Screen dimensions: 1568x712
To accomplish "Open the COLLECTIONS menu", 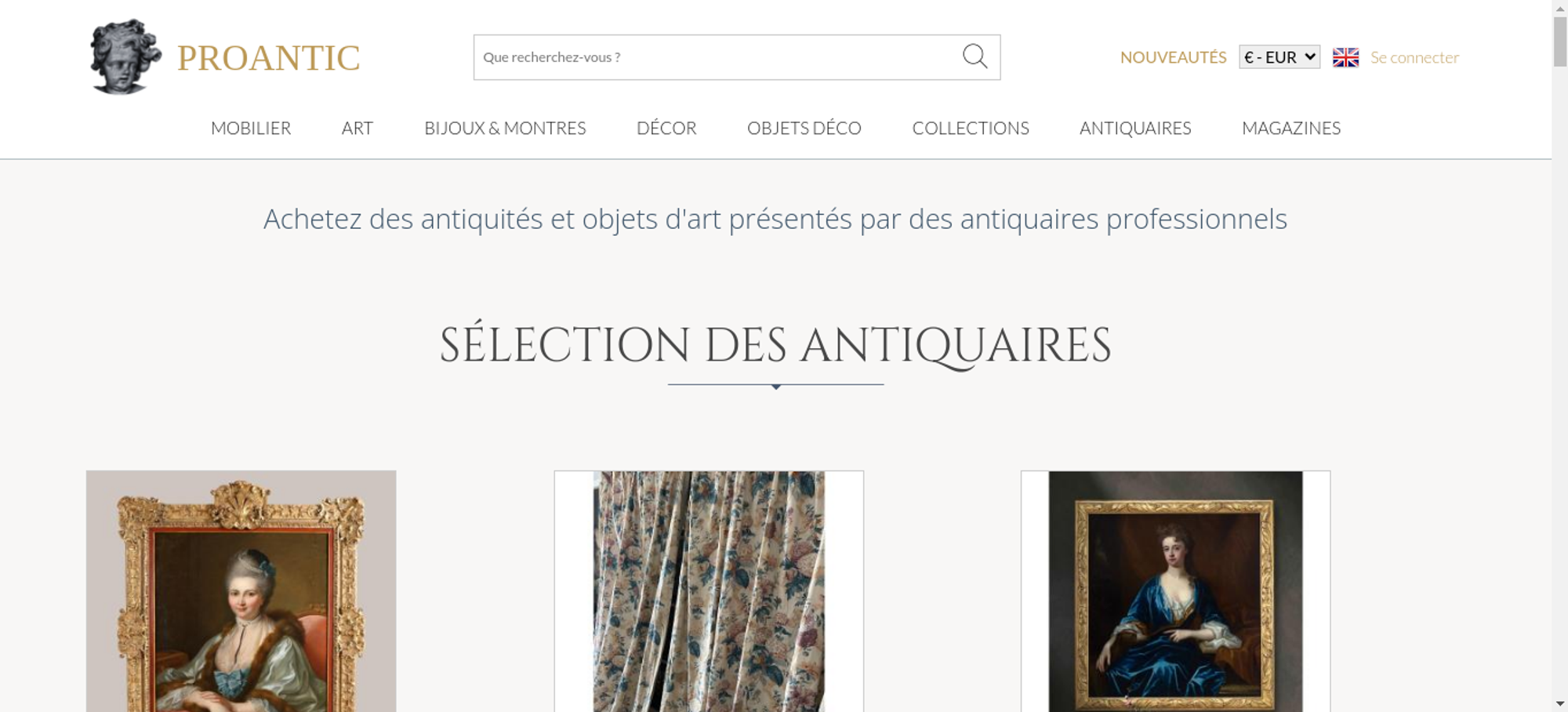I will point(971,128).
